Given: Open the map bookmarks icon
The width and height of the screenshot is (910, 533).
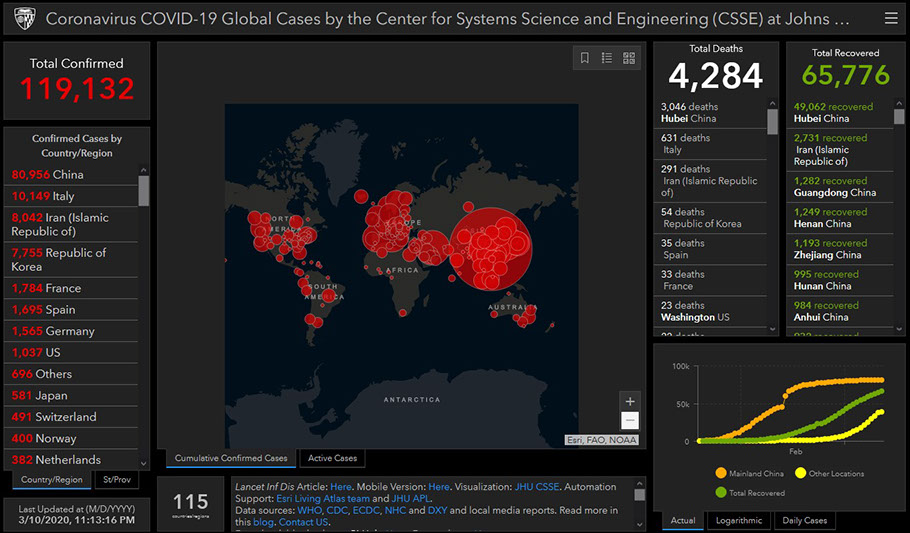Looking at the screenshot, I should [x=584, y=57].
